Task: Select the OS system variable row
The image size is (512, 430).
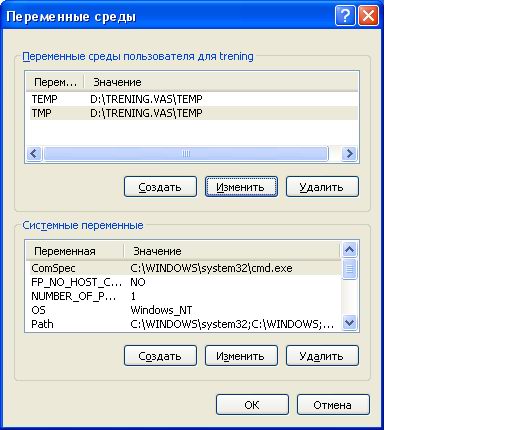Action: (x=184, y=310)
